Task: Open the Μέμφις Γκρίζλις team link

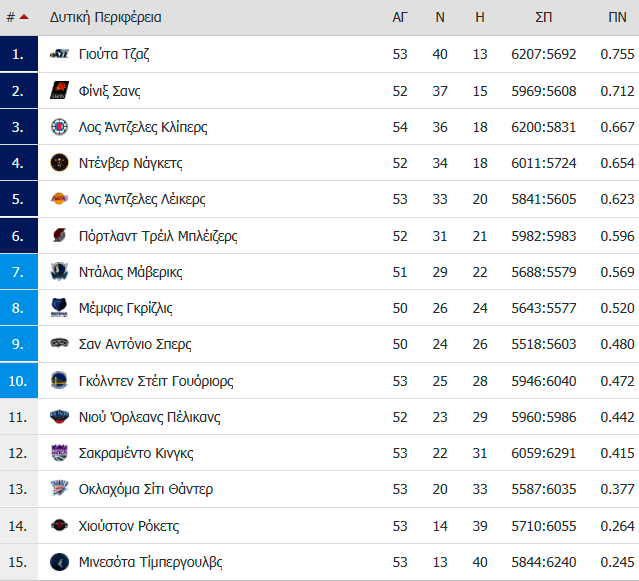Action: (126, 308)
